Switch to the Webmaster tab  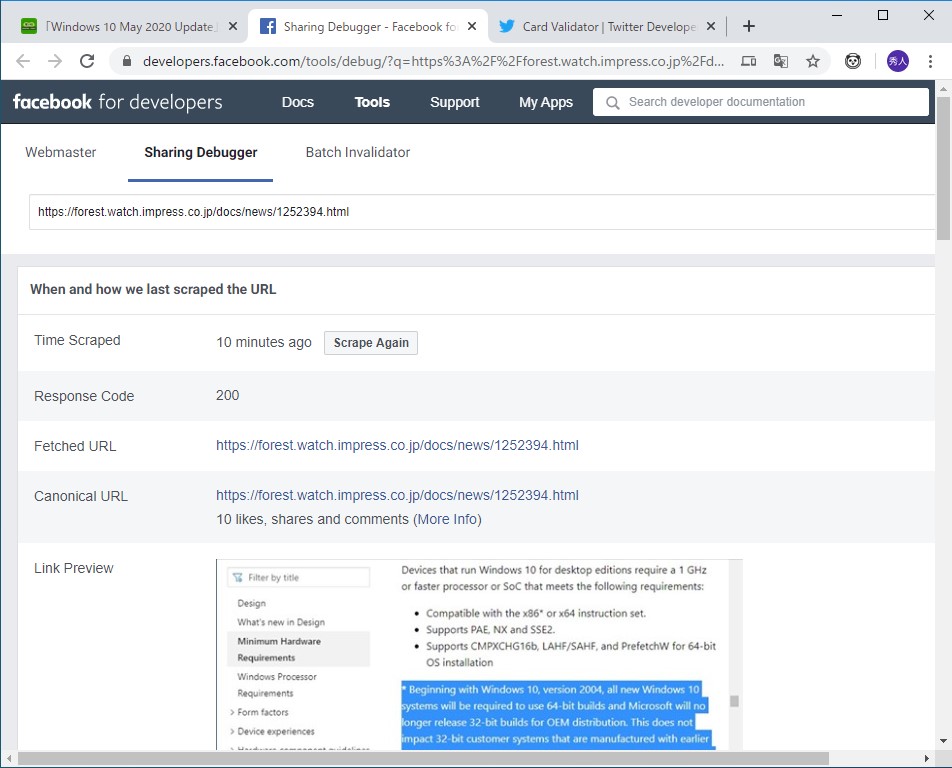pos(60,152)
